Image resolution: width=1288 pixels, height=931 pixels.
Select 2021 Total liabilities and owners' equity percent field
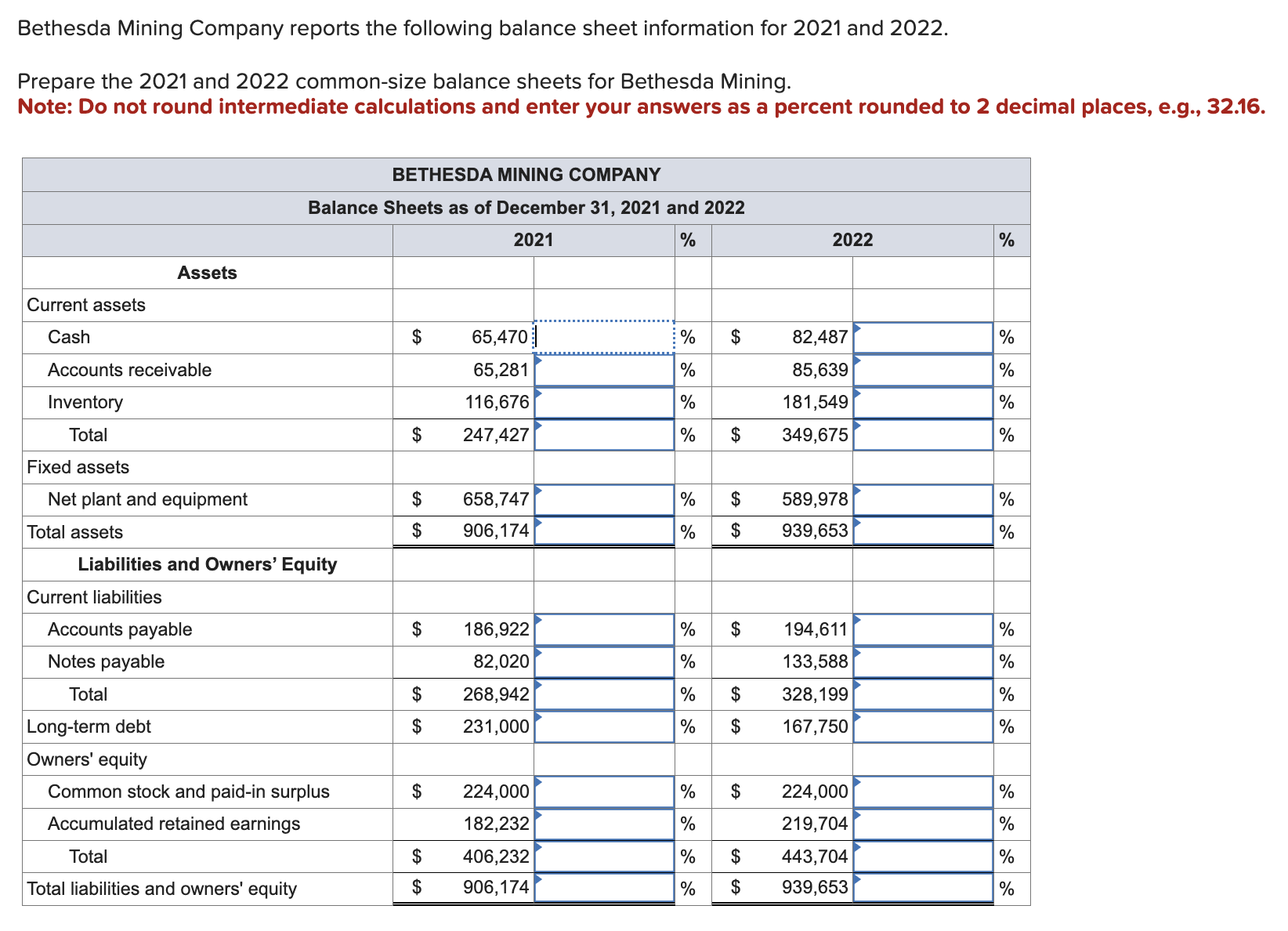(x=604, y=888)
